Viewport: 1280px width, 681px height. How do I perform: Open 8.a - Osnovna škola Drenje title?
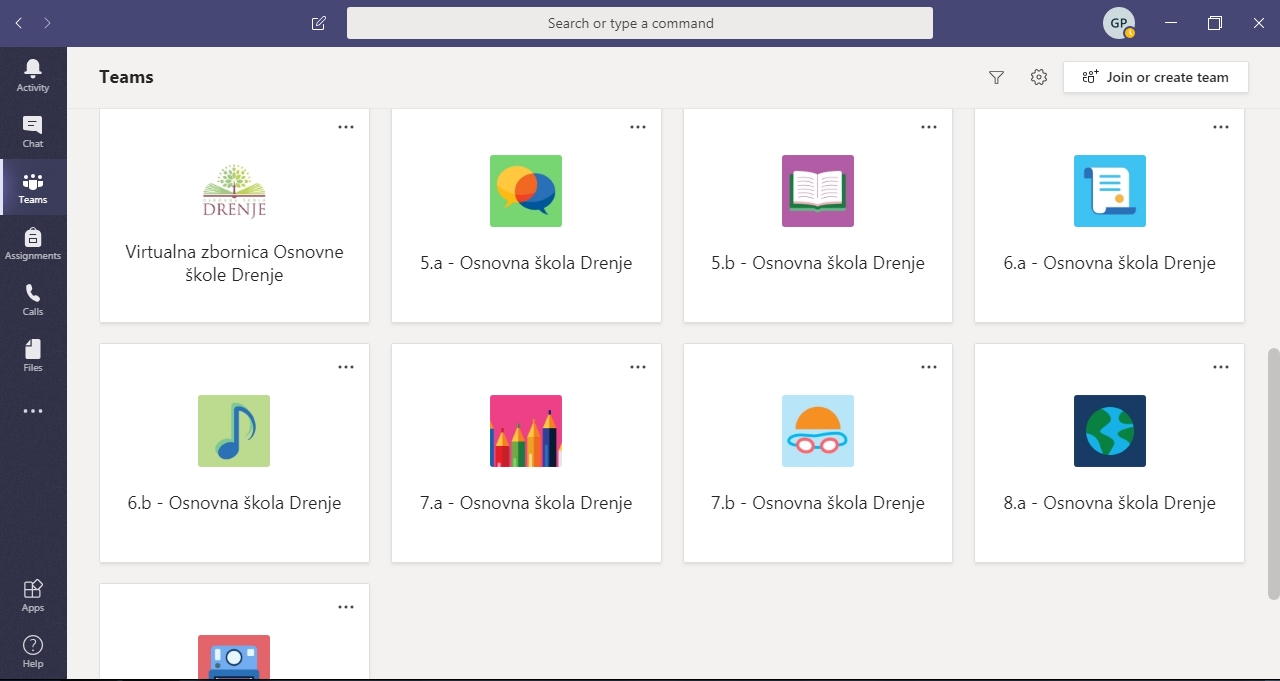(1110, 503)
